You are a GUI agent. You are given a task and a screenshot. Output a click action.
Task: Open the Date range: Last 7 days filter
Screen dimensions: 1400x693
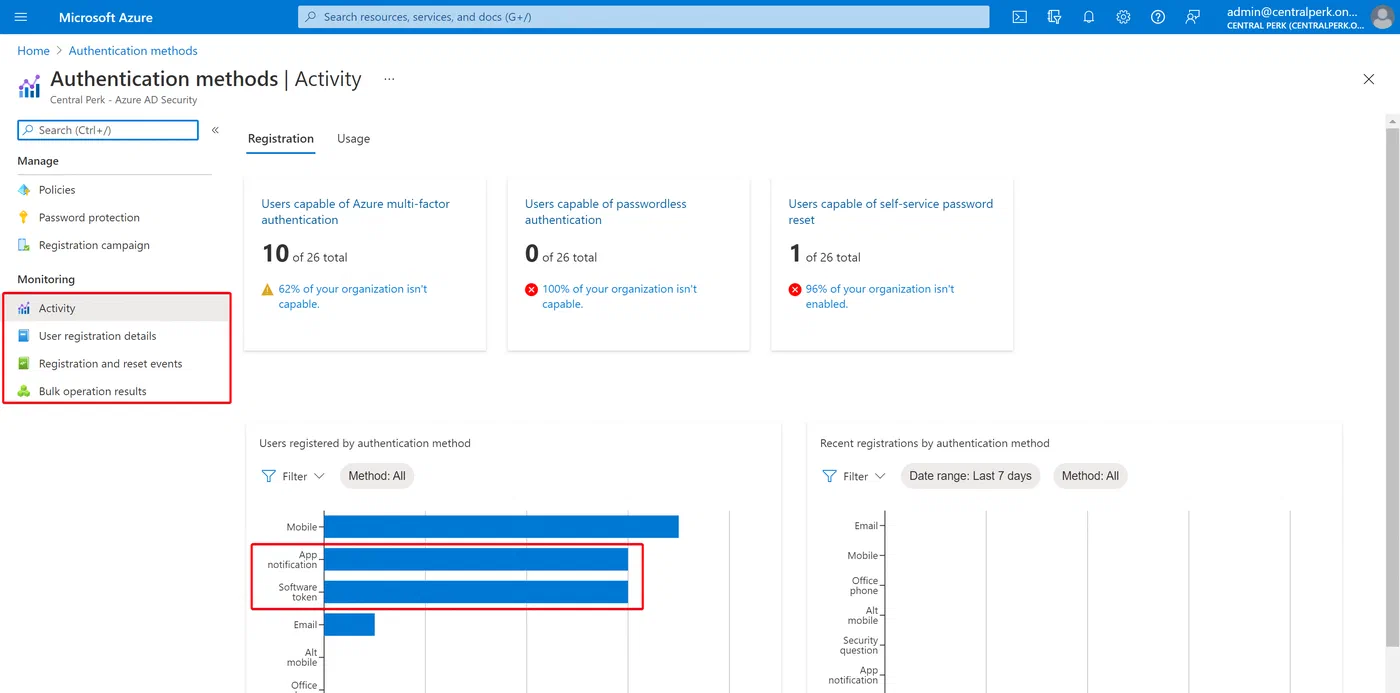(x=970, y=476)
